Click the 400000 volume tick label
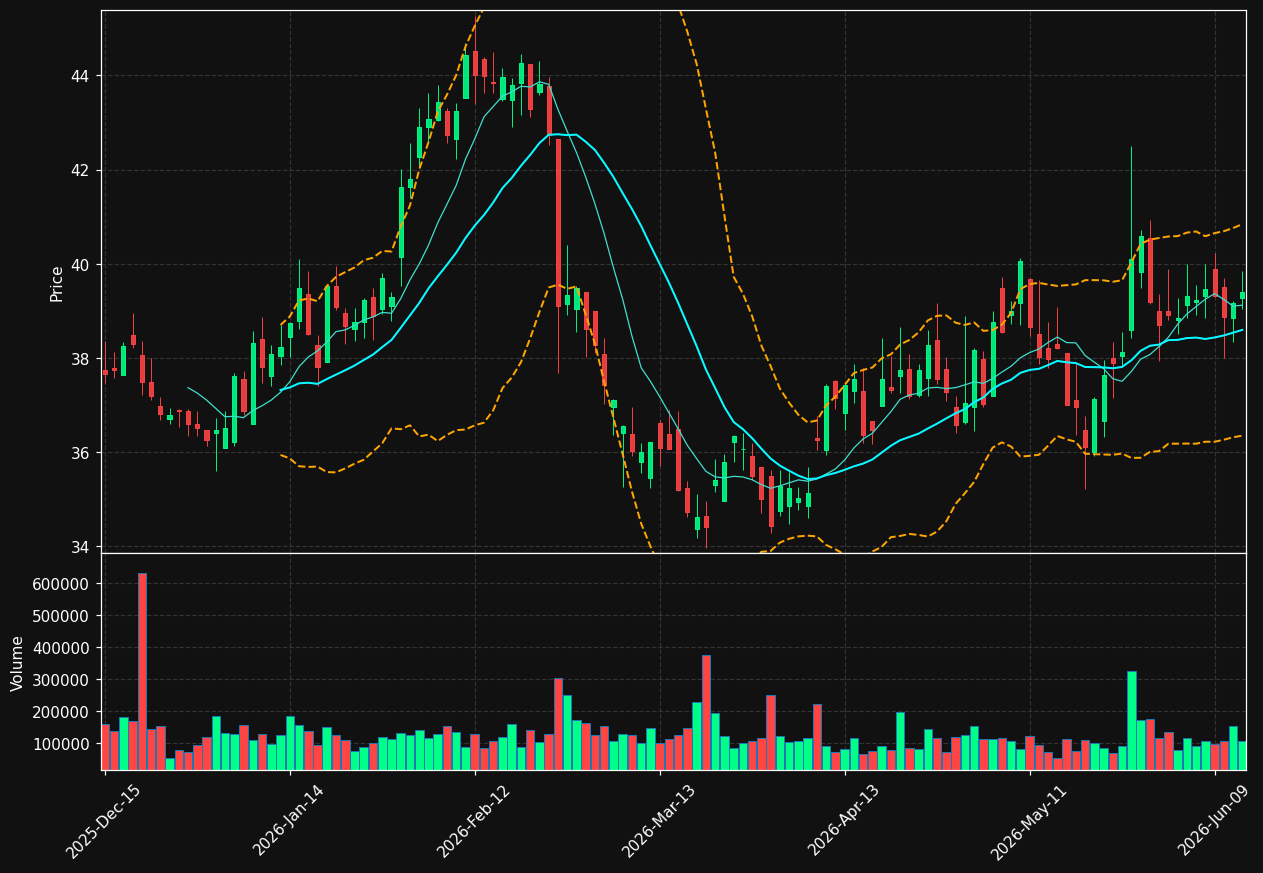The height and width of the screenshot is (873, 1263). [x=62, y=648]
